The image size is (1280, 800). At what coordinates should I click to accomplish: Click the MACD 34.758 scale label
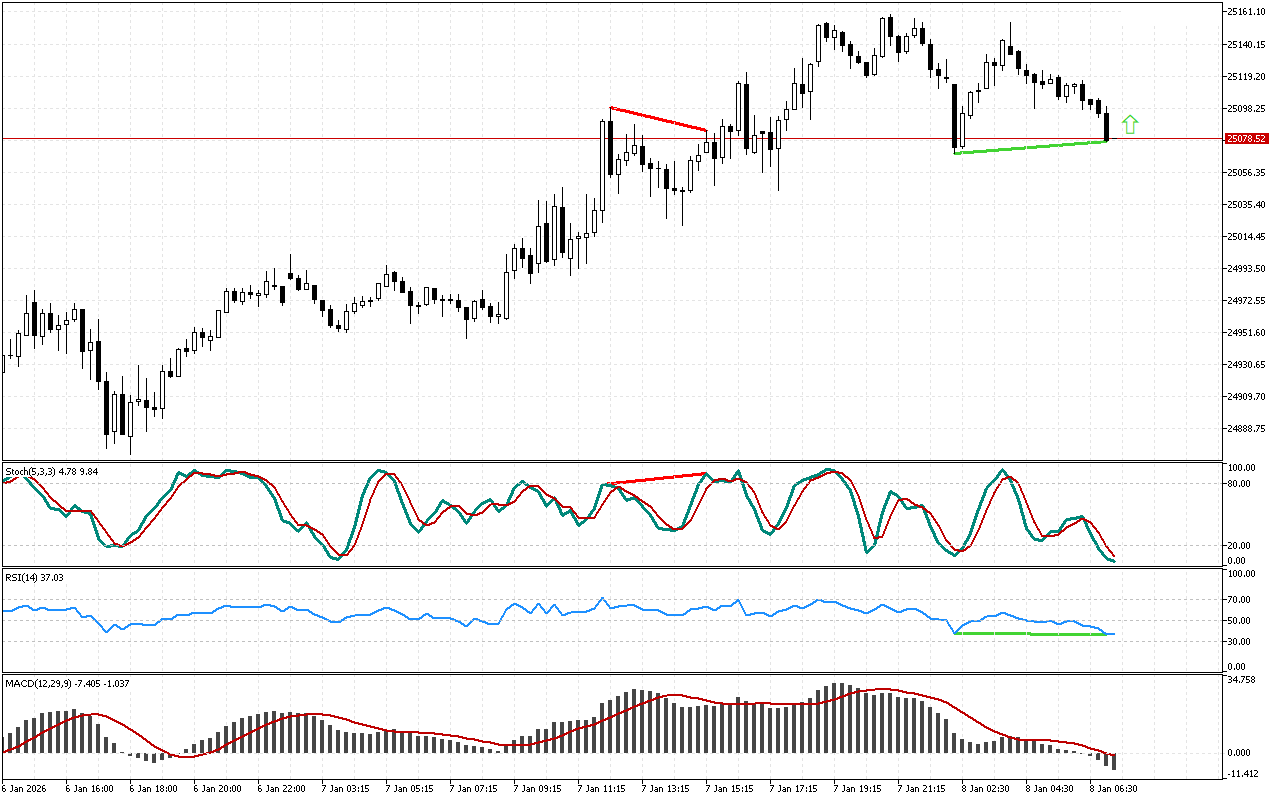click(1243, 681)
